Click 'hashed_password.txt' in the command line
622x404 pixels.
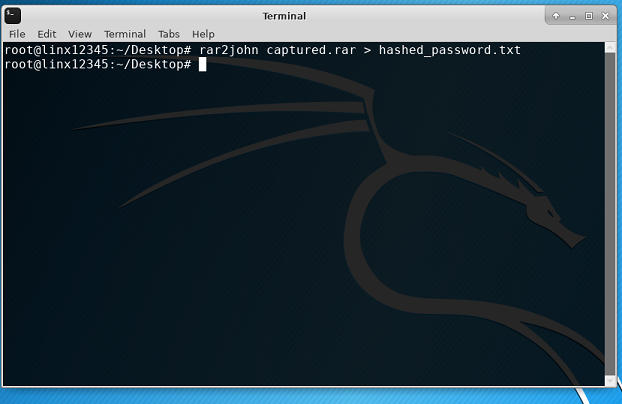449,50
